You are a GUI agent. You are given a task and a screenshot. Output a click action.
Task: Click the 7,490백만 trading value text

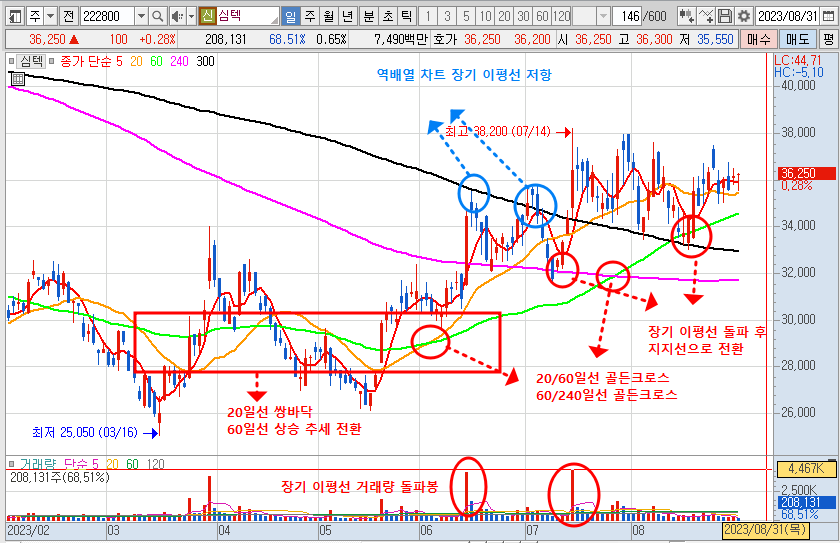pyautogui.click(x=400, y=40)
